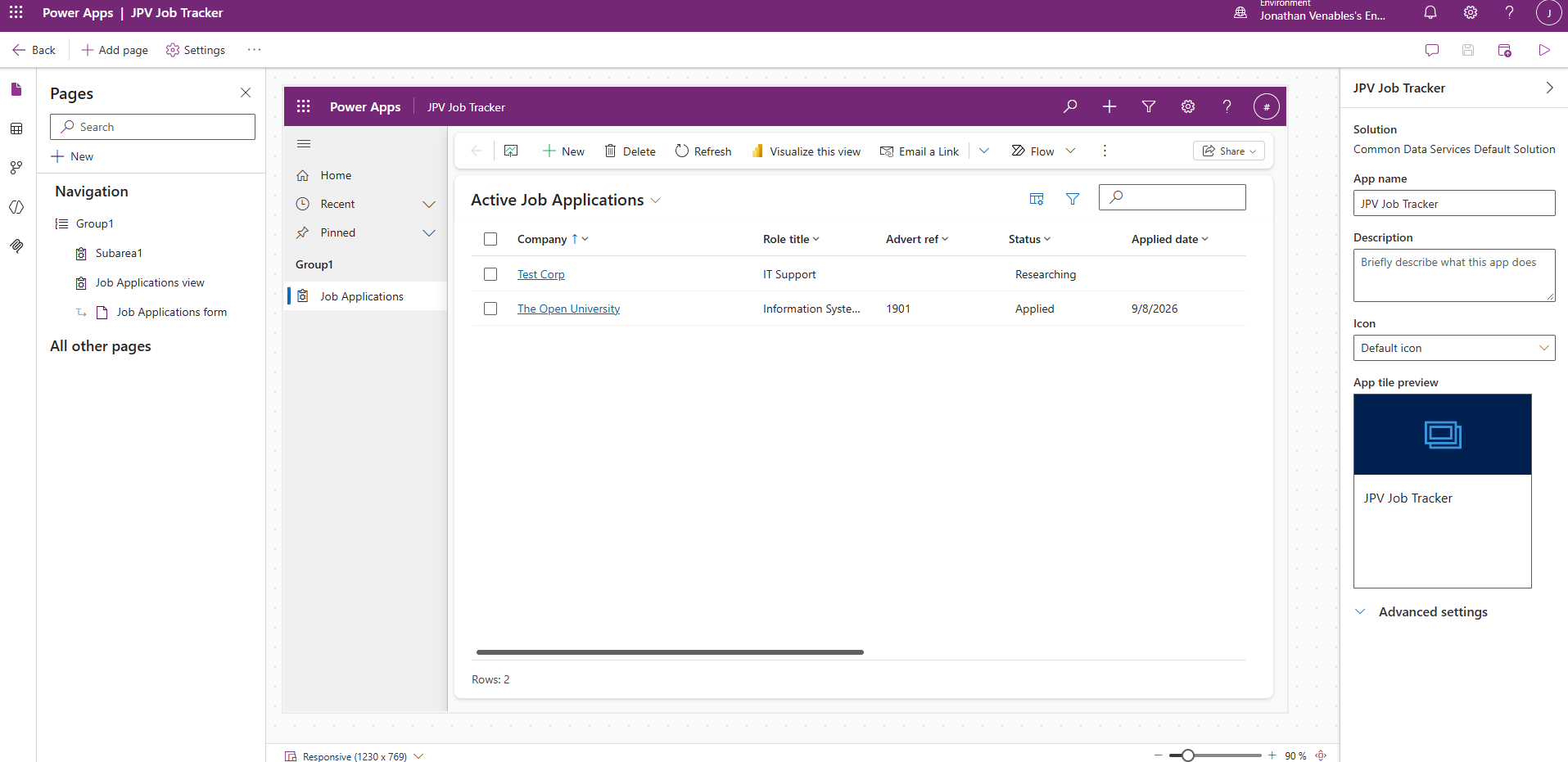Click the help icon in the preview header
Screen dimensions: 1568x762
click(x=1227, y=106)
